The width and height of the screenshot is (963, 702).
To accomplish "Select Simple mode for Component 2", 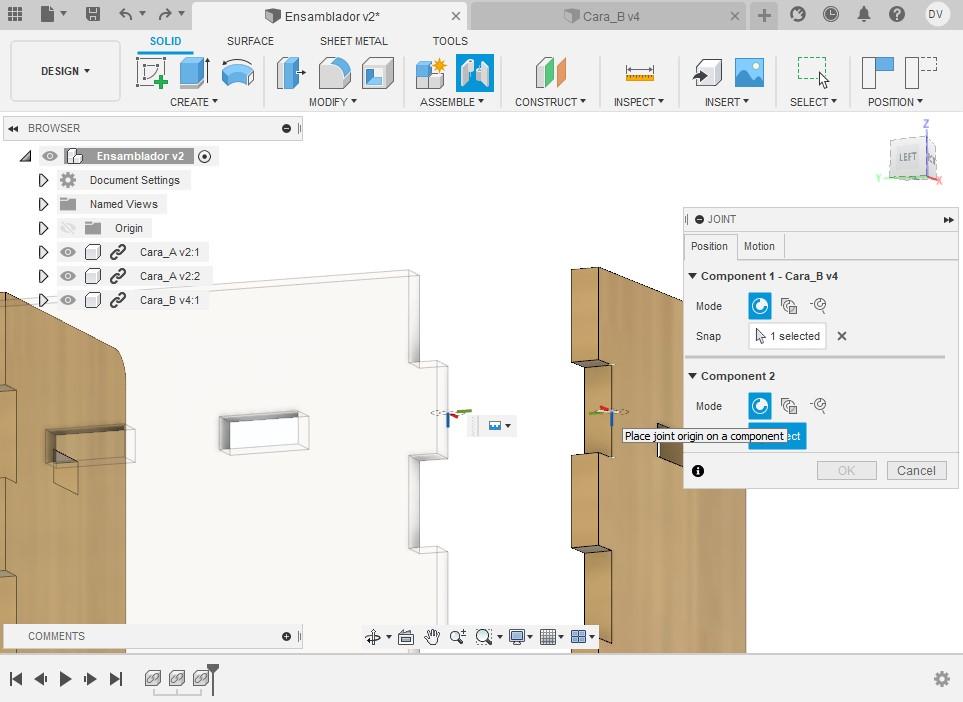I will pos(760,406).
